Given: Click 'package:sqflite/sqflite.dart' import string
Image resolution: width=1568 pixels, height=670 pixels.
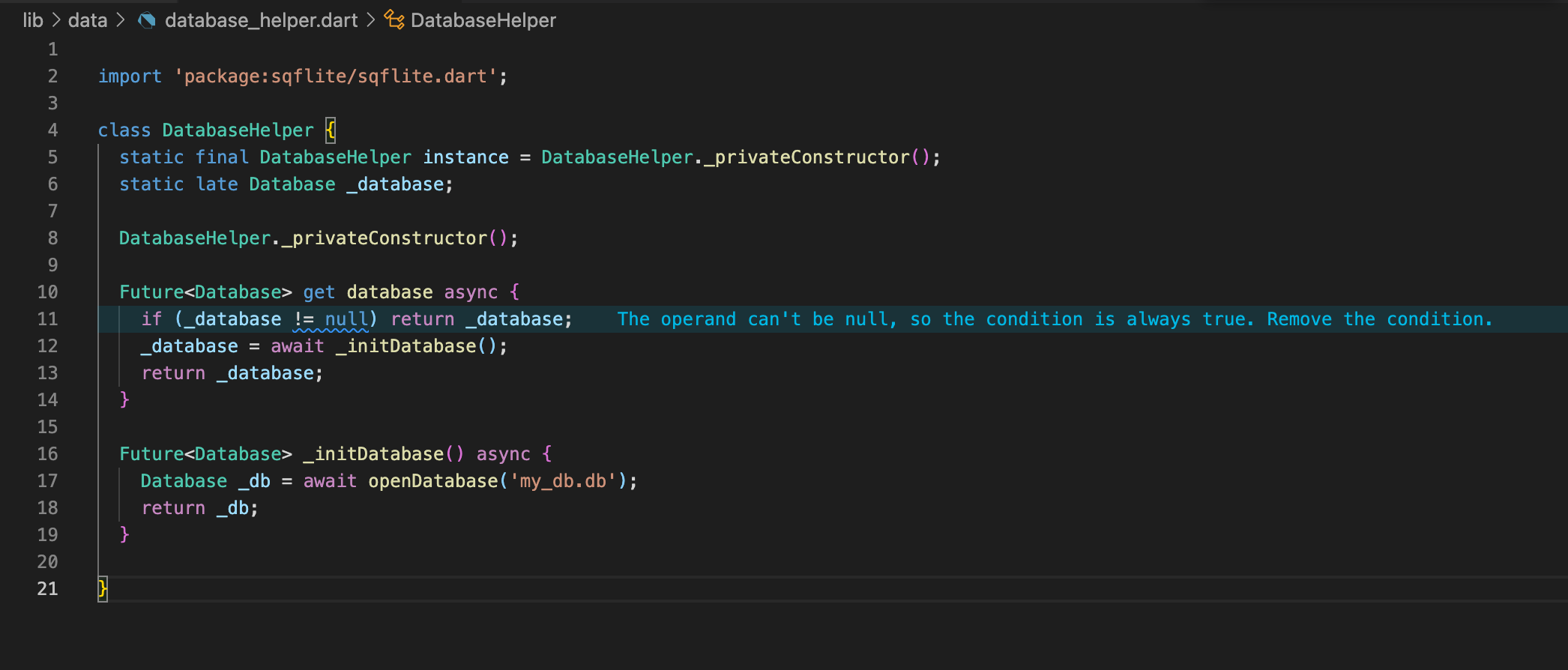Looking at the screenshot, I should point(336,76).
